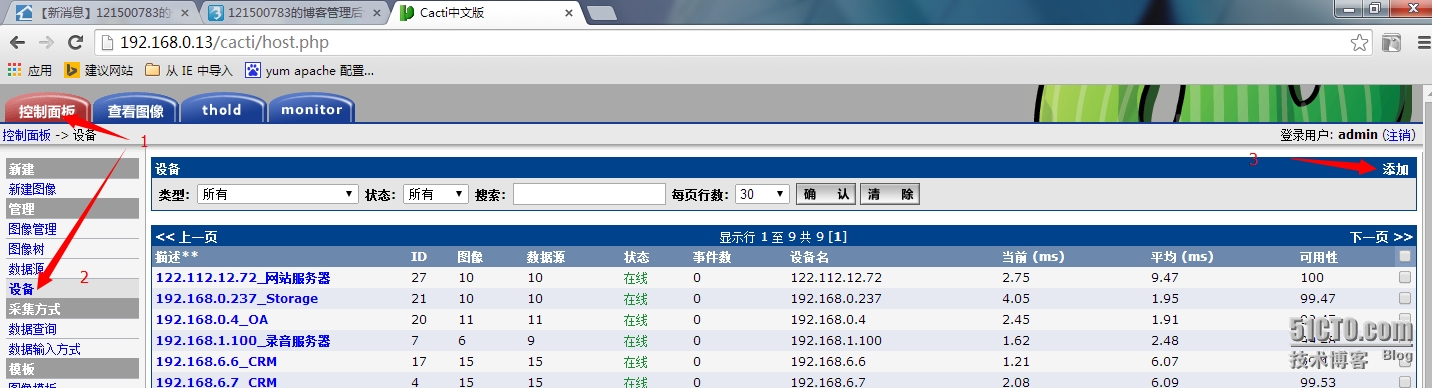Open yum apache 配置 bookmark
The height and width of the screenshot is (388, 1432).
(310, 70)
